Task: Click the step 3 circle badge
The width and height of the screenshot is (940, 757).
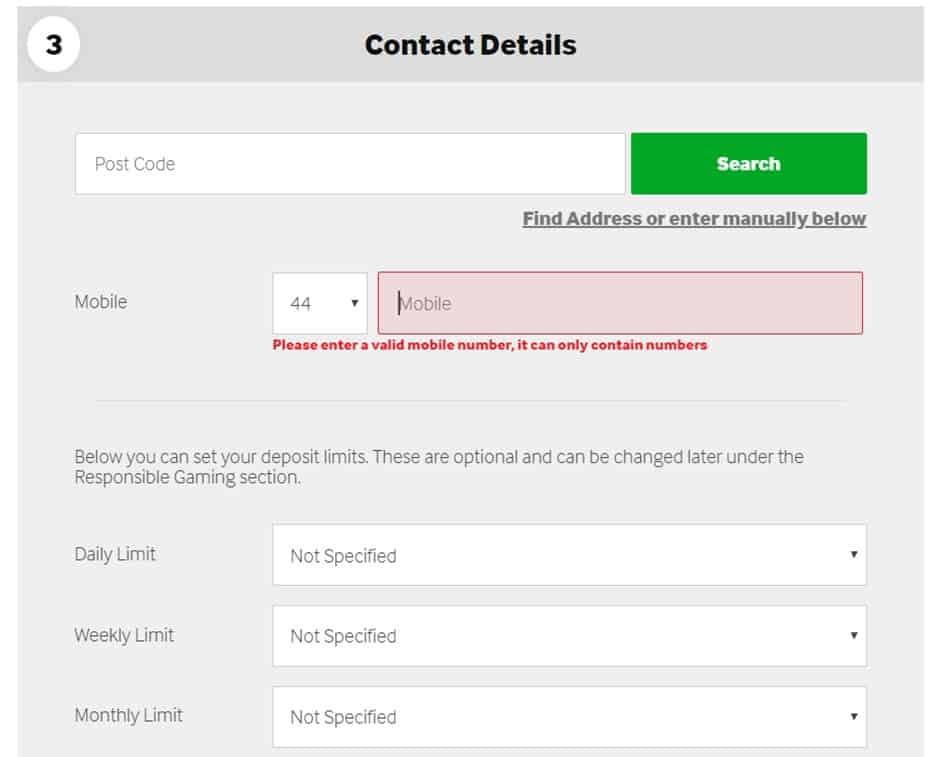Action: pyautogui.click(x=53, y=44)
